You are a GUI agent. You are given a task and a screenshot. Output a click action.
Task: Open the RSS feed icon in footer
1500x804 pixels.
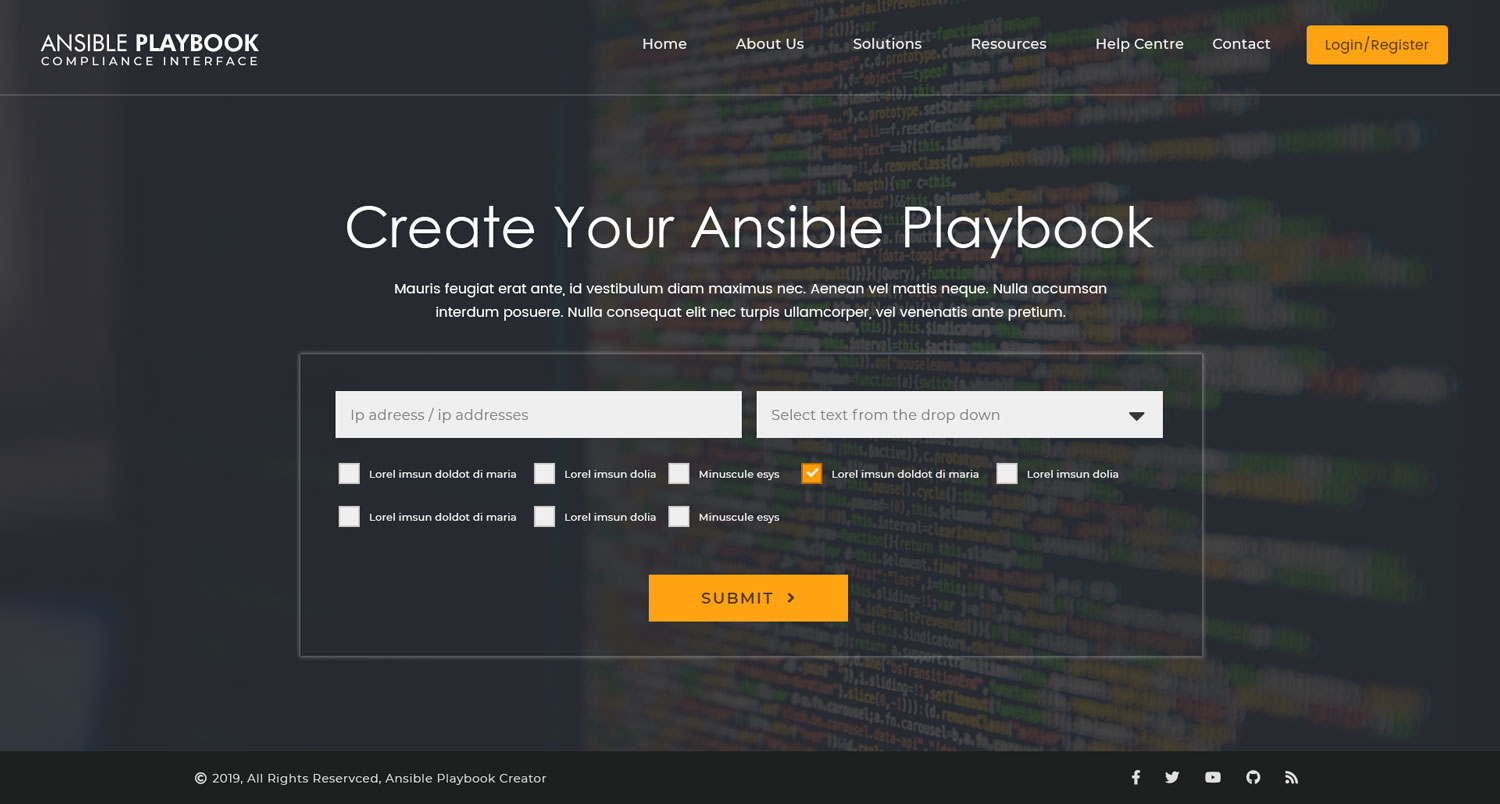pyautogui.click(x=1291, y=777)
